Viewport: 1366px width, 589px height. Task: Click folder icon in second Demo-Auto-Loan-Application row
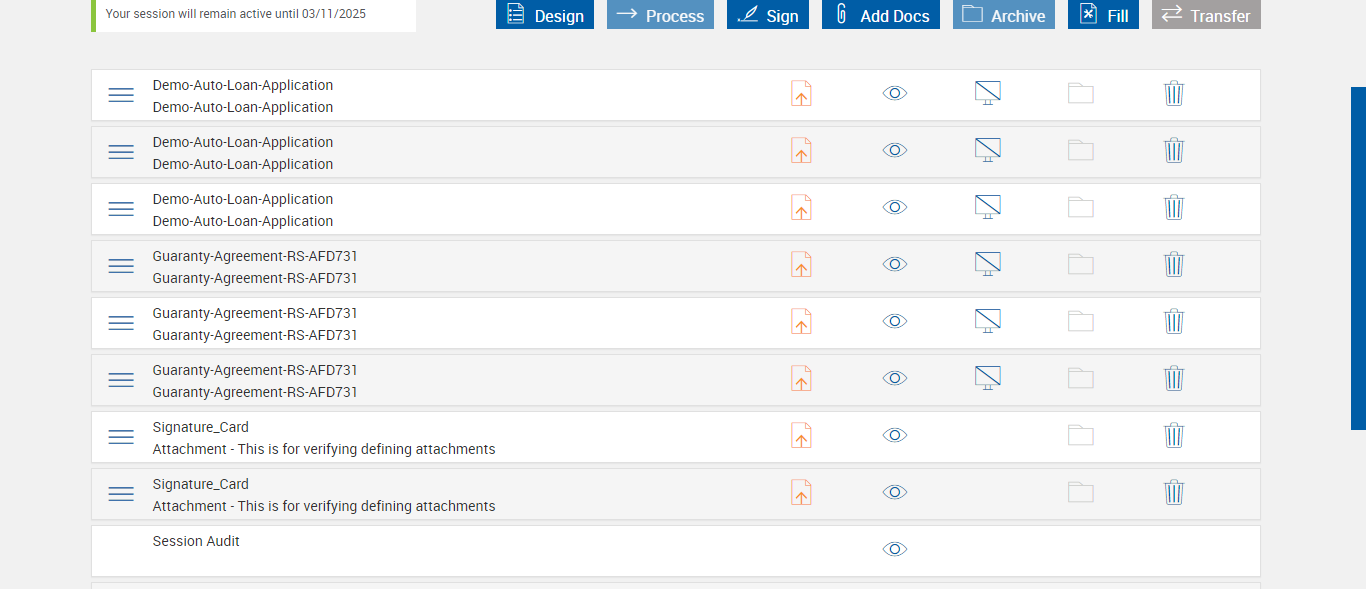[1081, 150]
